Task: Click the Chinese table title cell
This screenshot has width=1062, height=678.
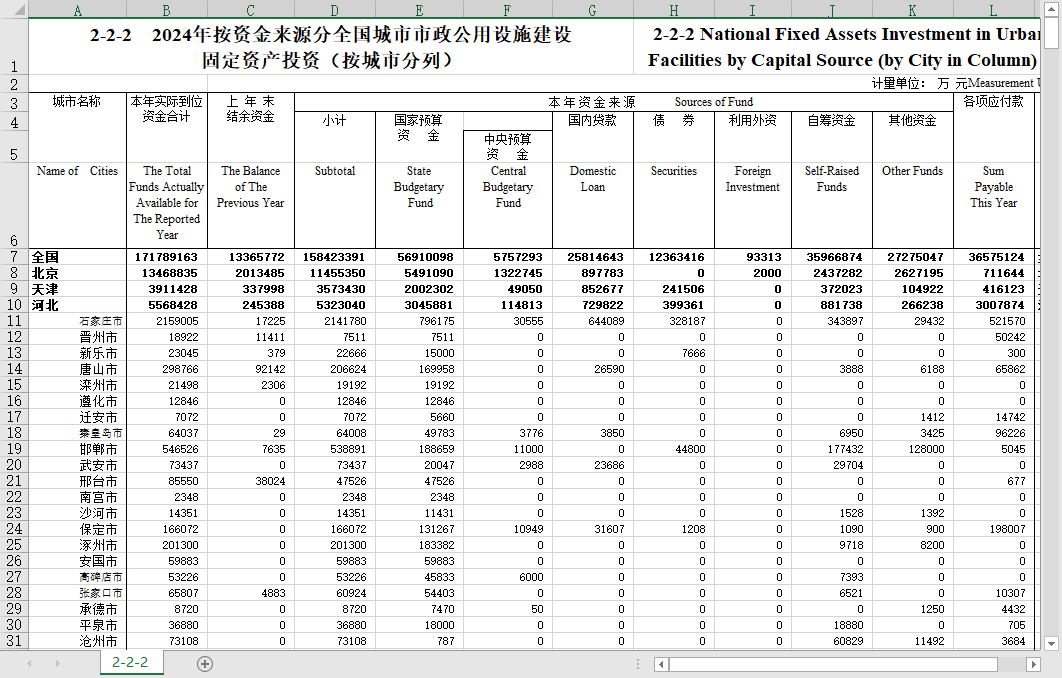Action: click(x=331, y=46)
